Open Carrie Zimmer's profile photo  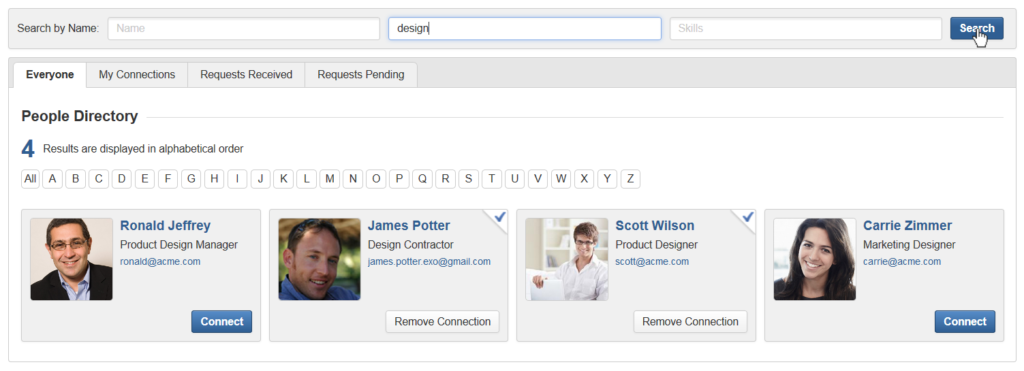[x=814, y=259]
